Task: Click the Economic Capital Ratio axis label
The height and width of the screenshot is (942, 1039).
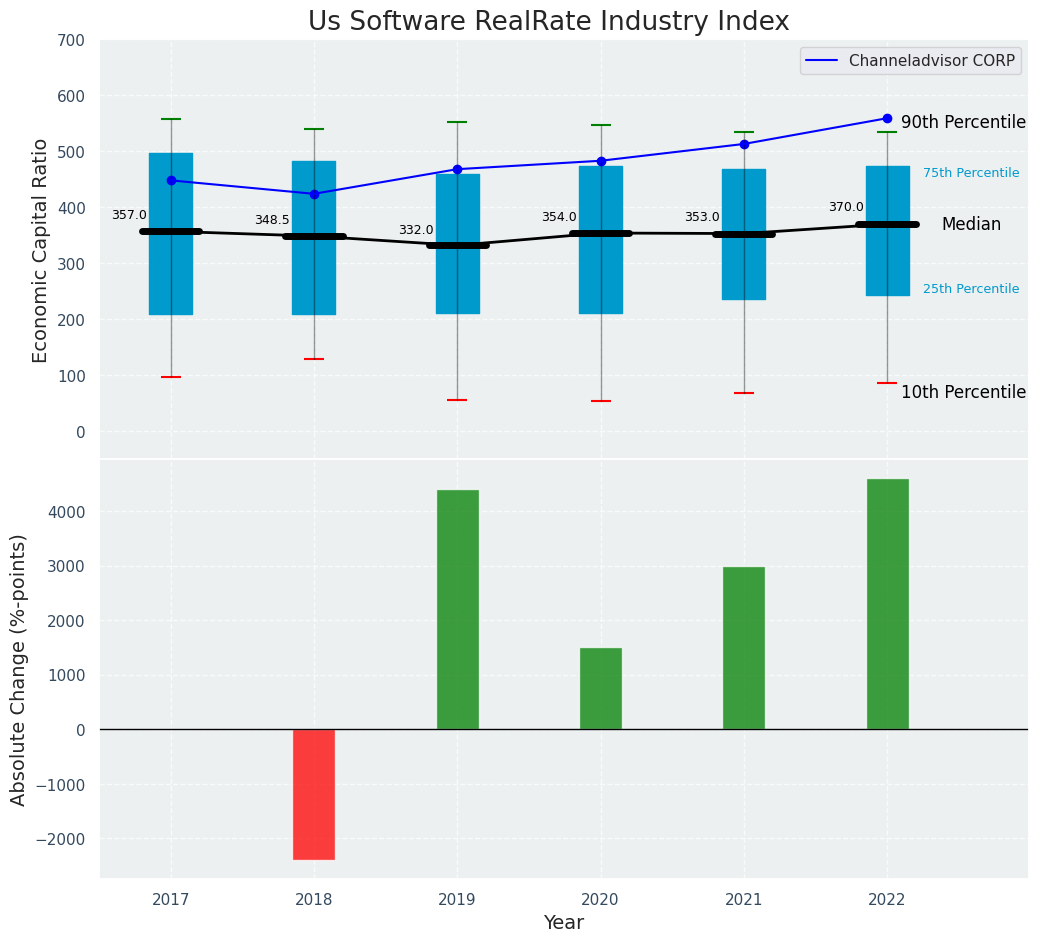Action: pyautogui.click(x=41, y=250)
